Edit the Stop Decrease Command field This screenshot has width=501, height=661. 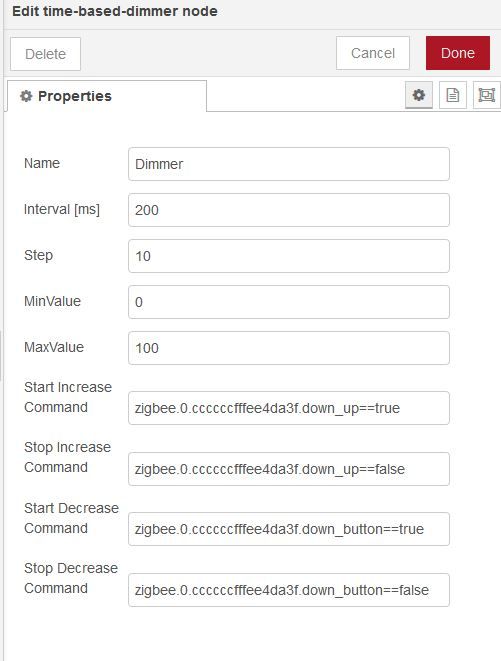(289, 590)
